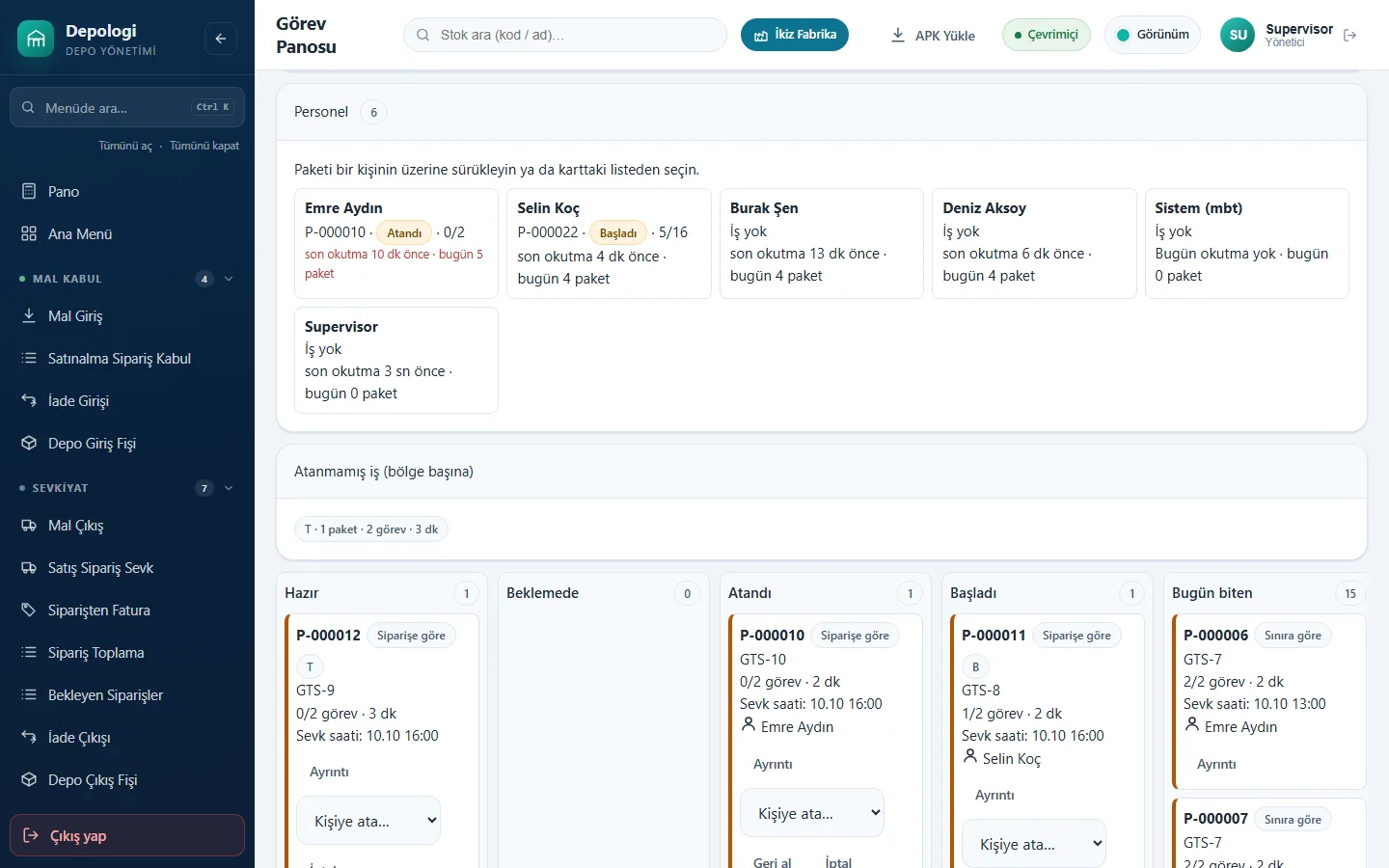The height and width of the screenshot is (868, 1389).
Task: Collapse sidebar with the back arrow button
Action: 221,39
